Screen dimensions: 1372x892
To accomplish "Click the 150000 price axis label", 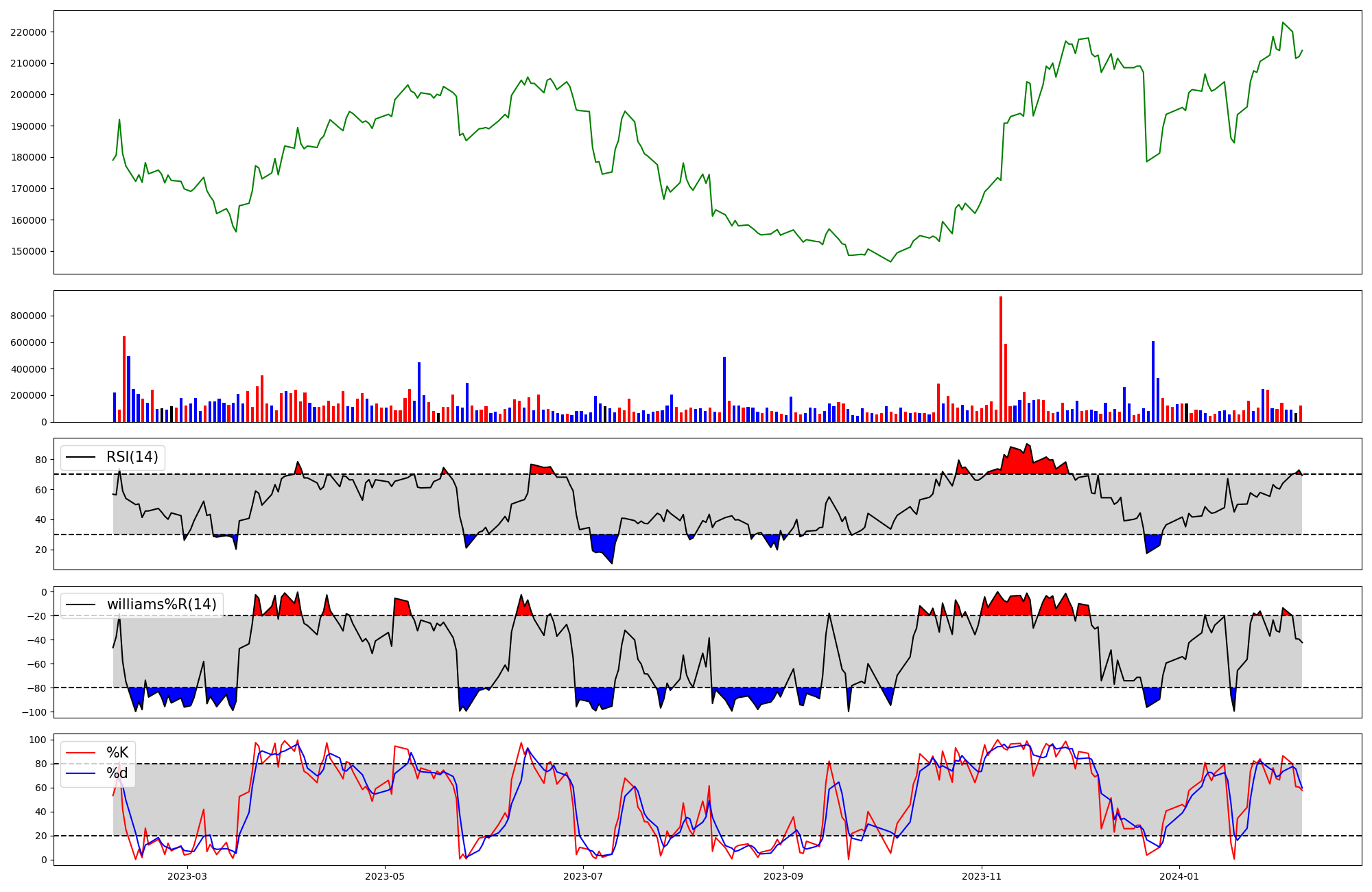I will coord(28,251).
